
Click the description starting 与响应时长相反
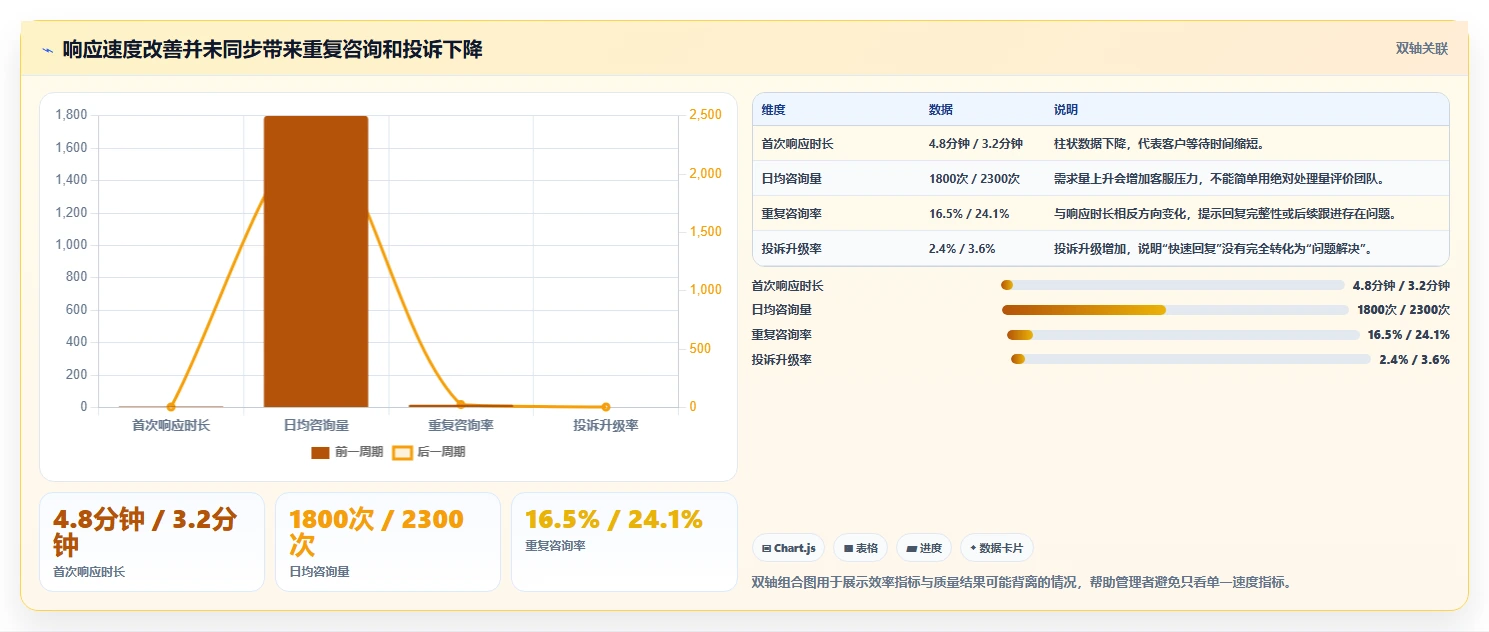(x=1225, y=214)
